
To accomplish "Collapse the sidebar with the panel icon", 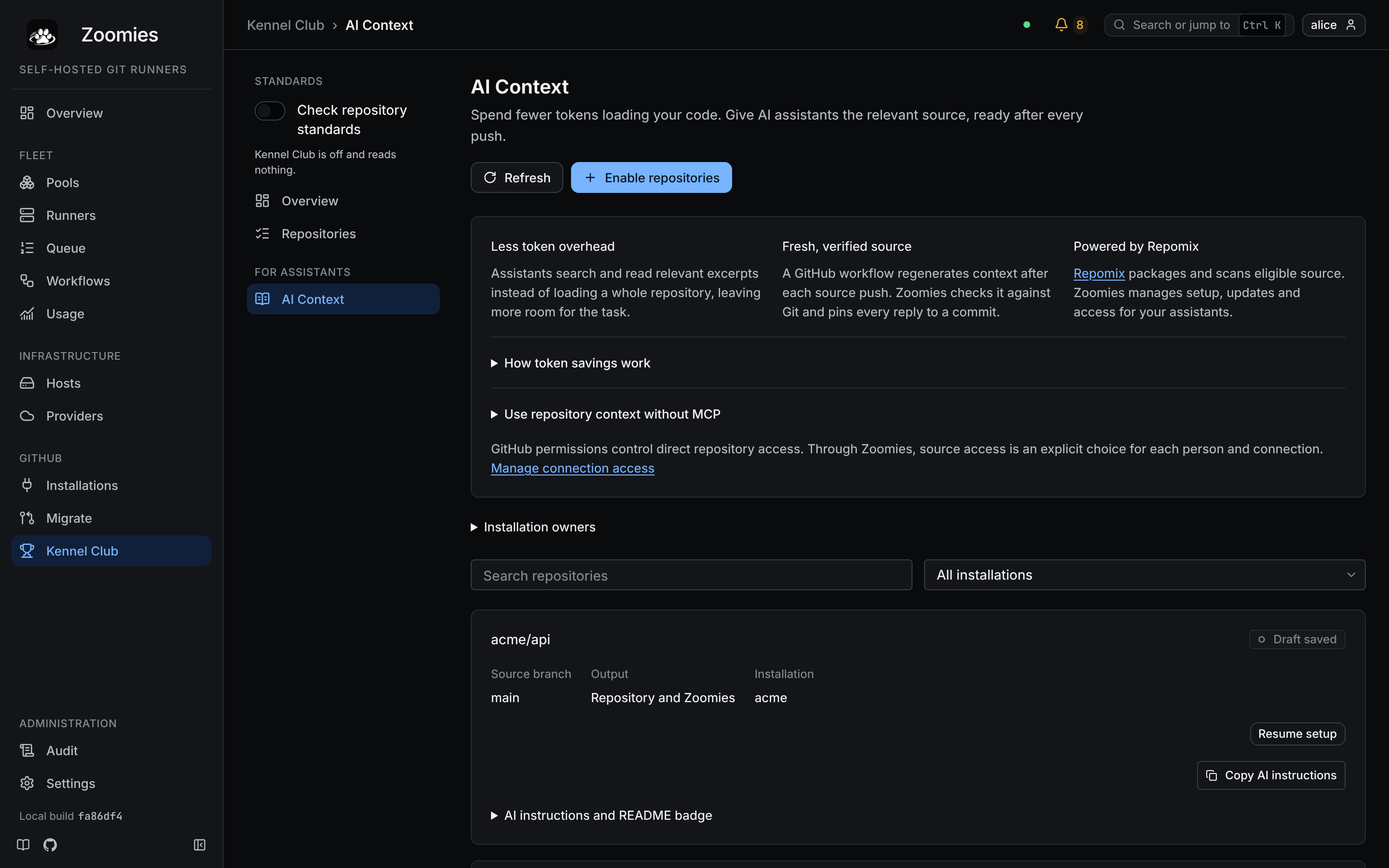I will coord(200,844).
